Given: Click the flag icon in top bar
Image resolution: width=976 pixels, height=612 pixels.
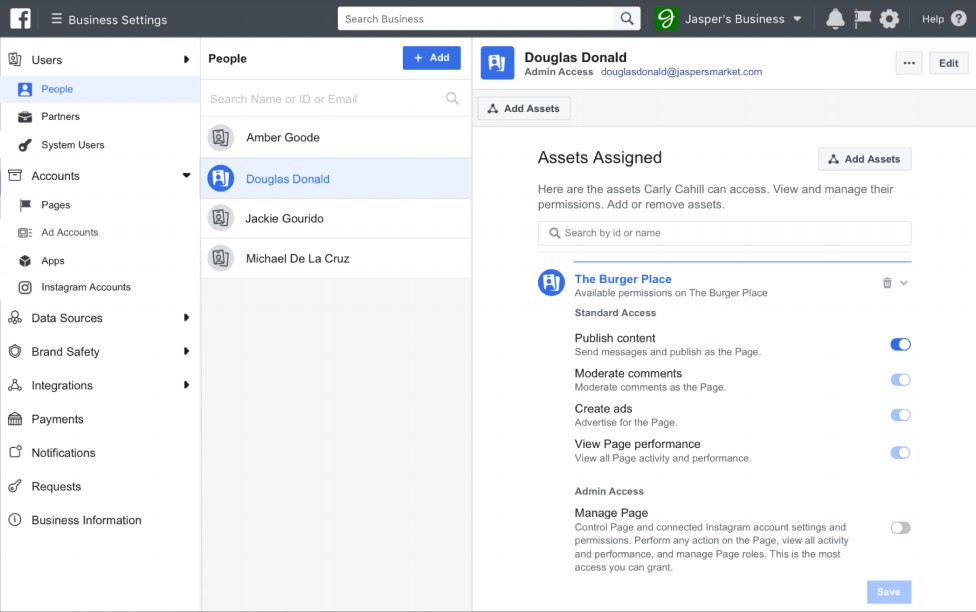Looking at the screenshot, I should pos(862,19).
